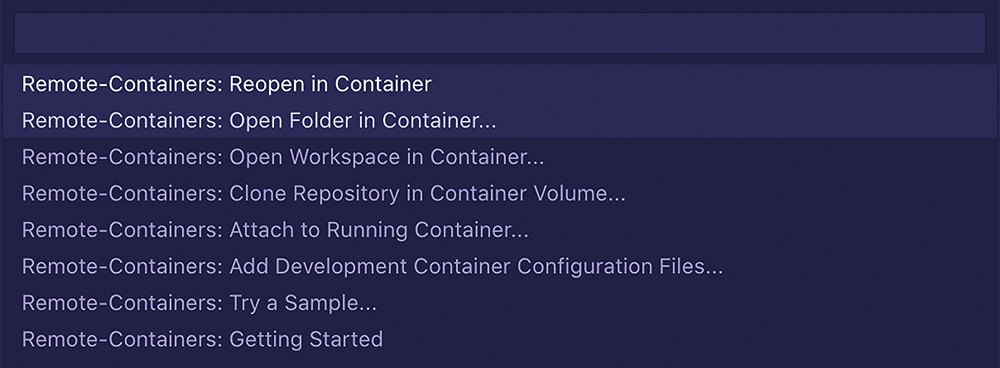1000x368 pixels.
Task: Pick Attach to Running Container command
Action: coord(500,230)
